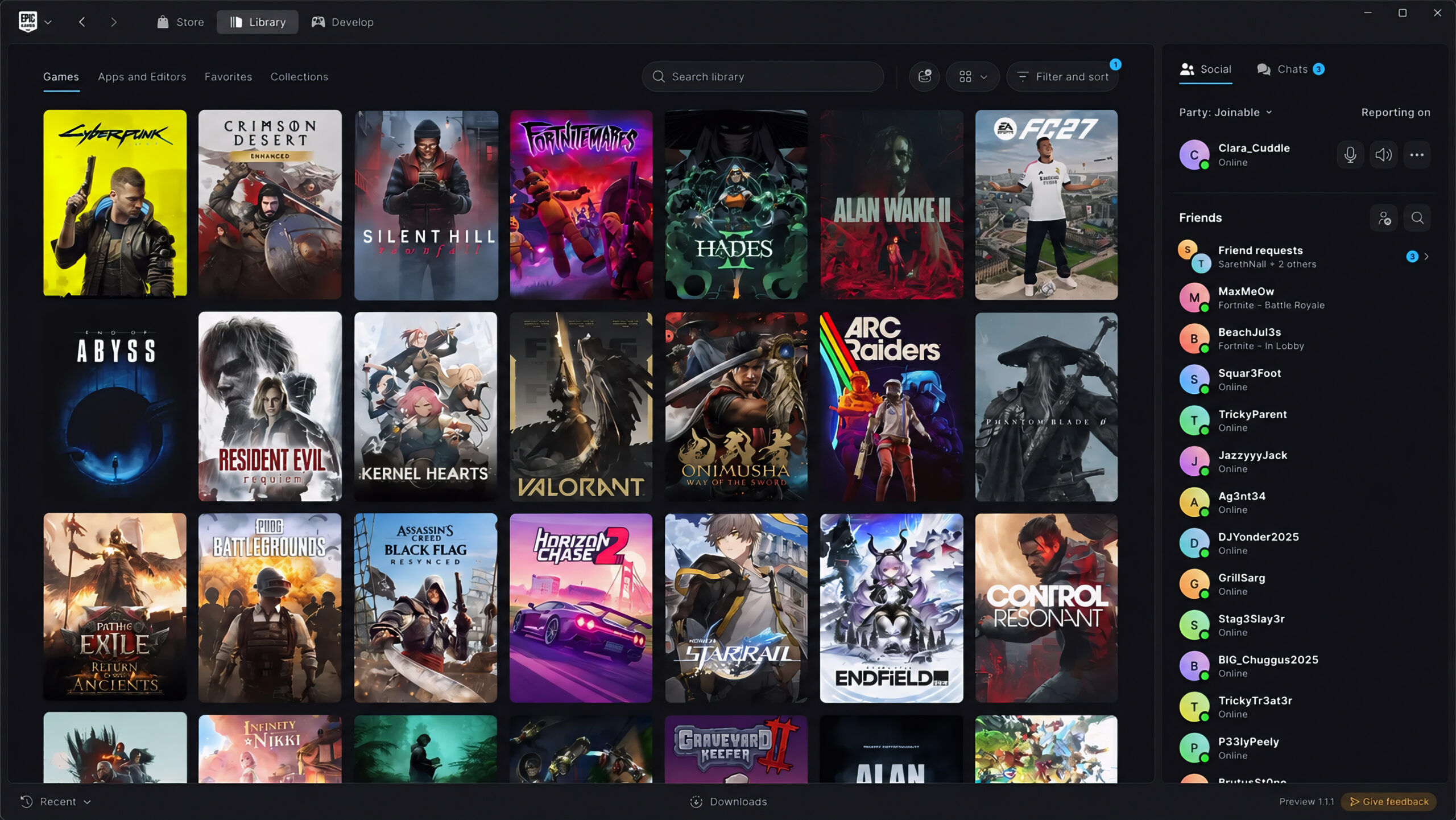The width and height of the screenshot is (1456, 820).
Task: Open the Alan Wake II game tile
Action: pyautogui.click(x=892, y=204)
